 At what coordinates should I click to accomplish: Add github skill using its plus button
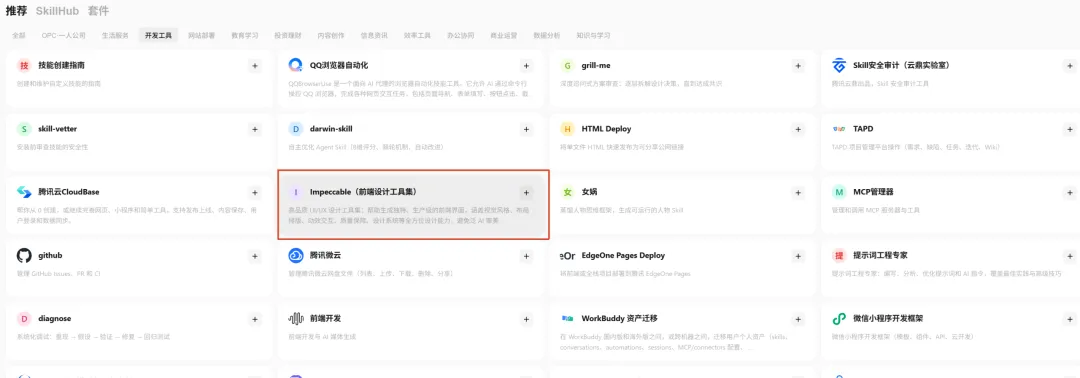click(255, 256)
